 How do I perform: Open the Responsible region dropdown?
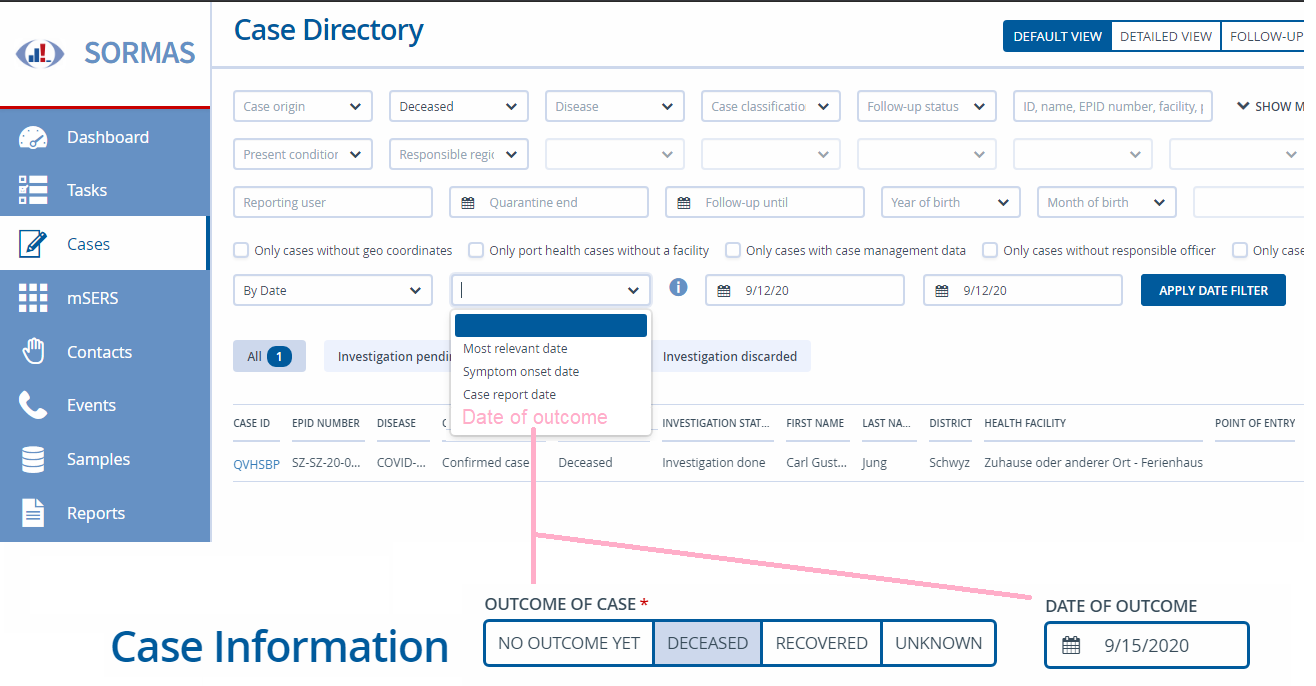(x=459, y=154)
